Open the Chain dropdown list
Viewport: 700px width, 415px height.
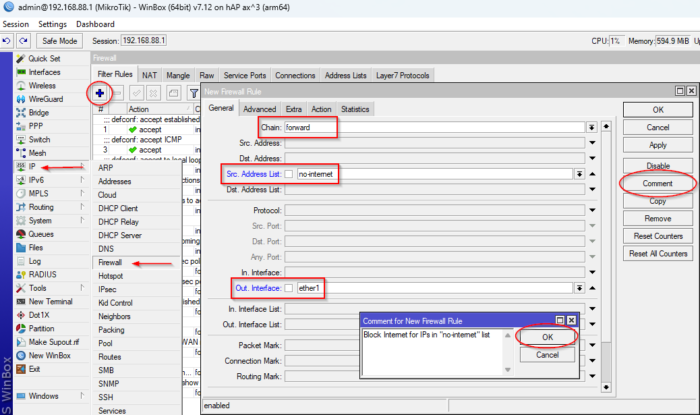tap(592, 128)
